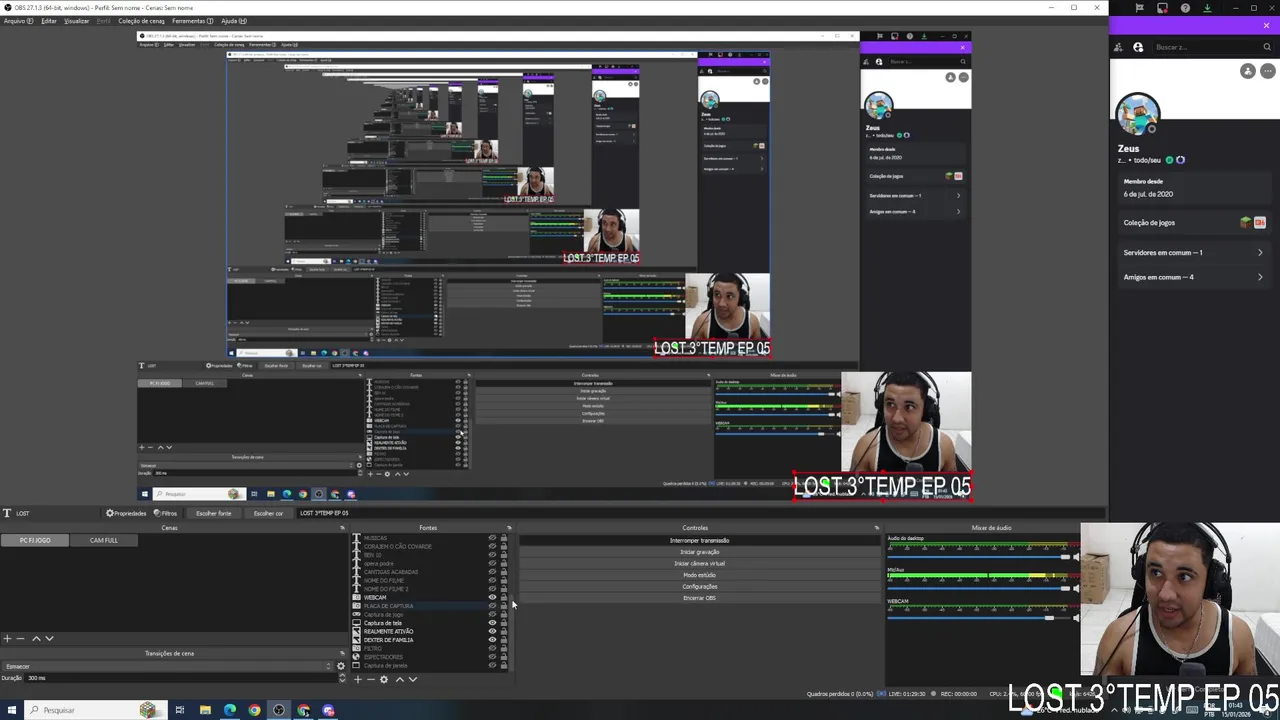
Task: Click the LOST 3°TEMP EP 05 text field
Action: (x=700, y=513)
